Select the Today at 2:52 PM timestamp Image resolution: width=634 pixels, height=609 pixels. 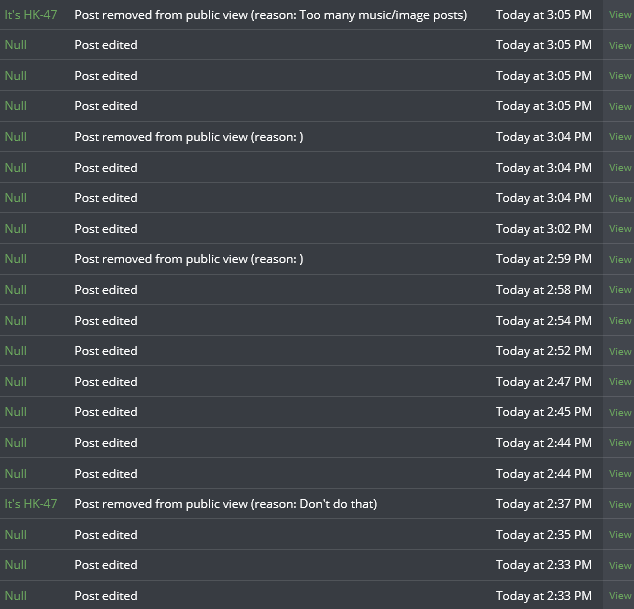(544, 351)
